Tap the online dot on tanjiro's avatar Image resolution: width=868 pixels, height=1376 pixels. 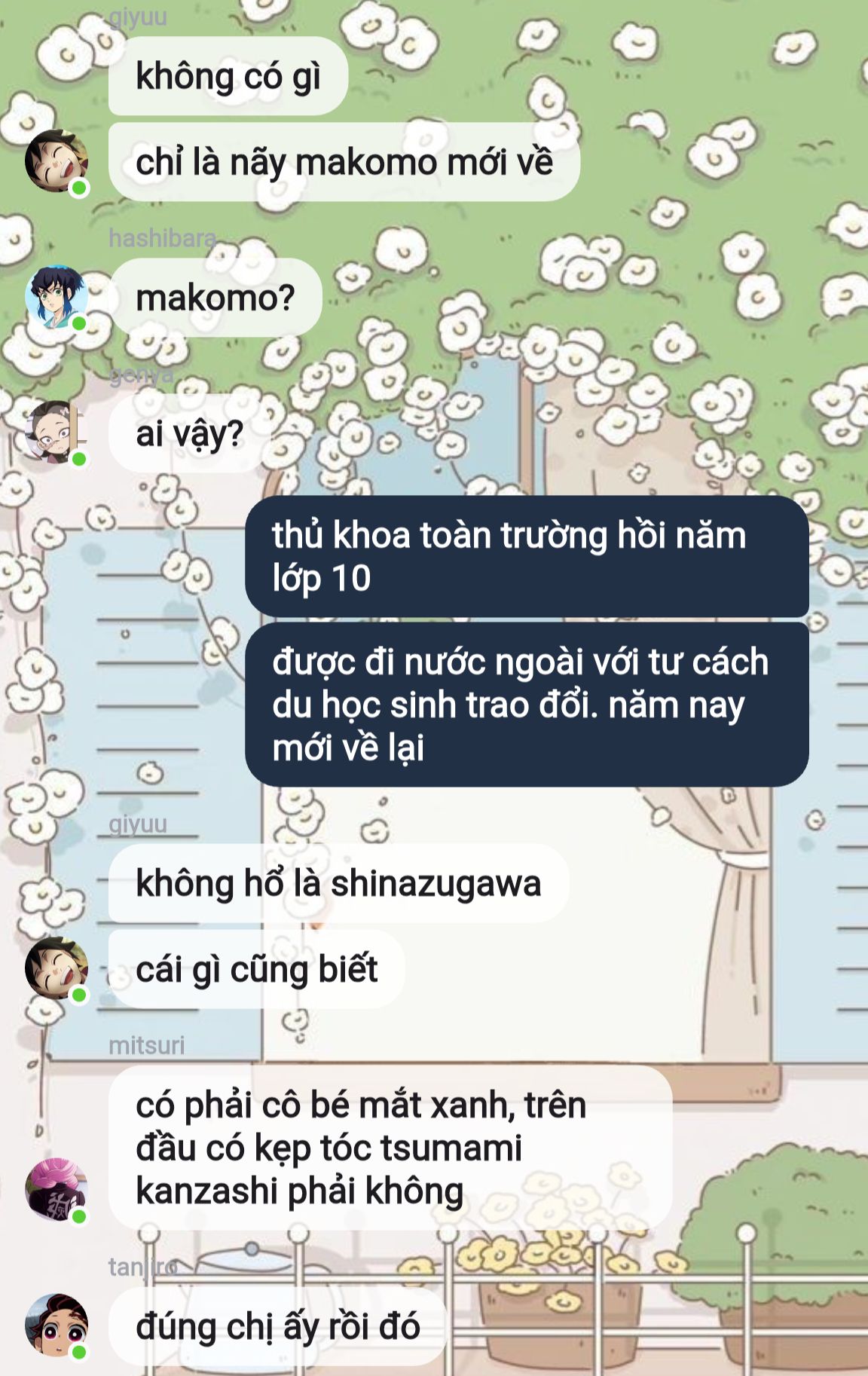[x=79, y=1352]
